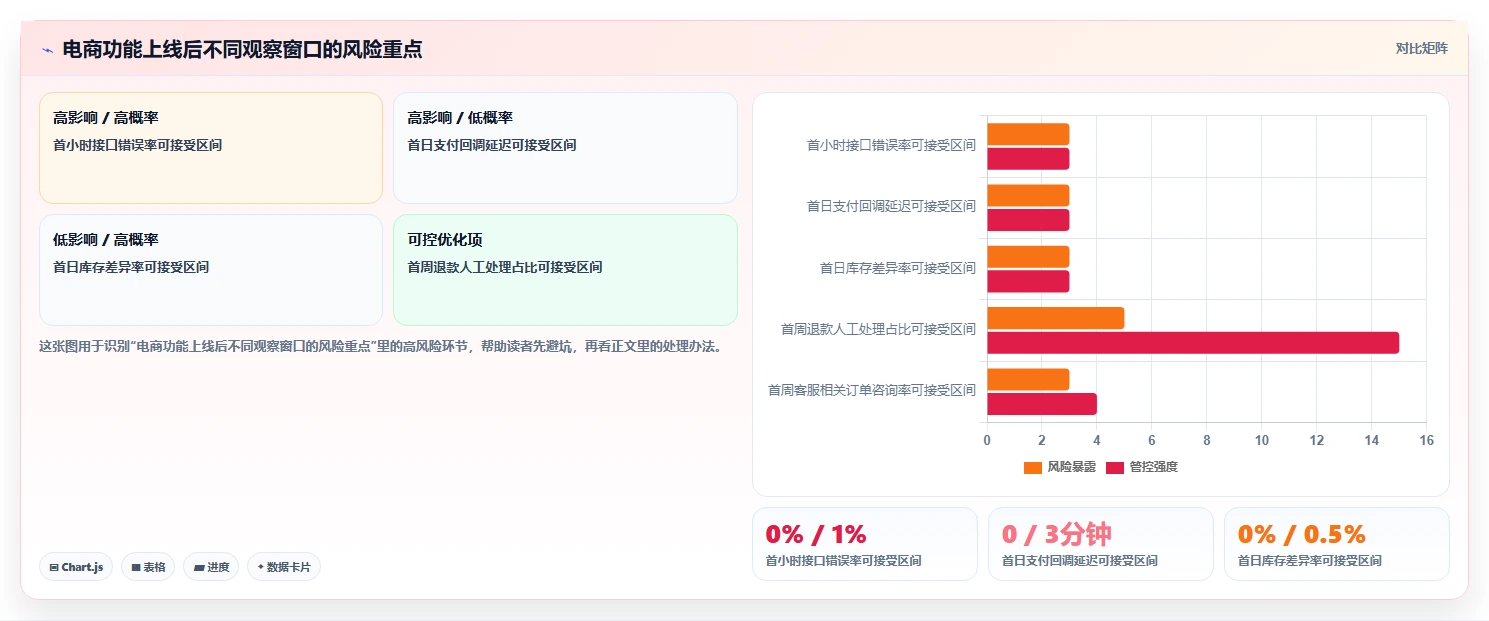Click the orange 风险暴露 bar for 首周客服相关订单咨询率
This screenshot has height=621, width=1489.
(x=1028, y=379)
